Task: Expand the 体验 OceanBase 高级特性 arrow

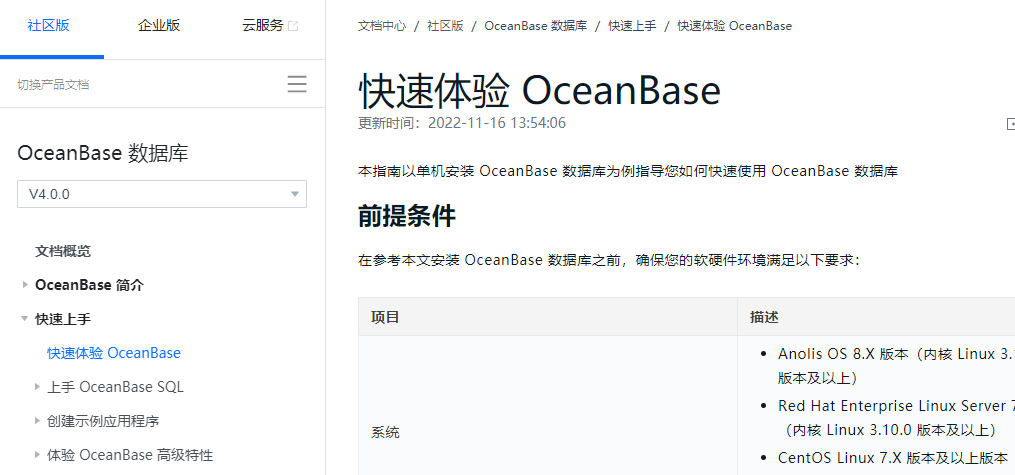Action: [38, 454]
